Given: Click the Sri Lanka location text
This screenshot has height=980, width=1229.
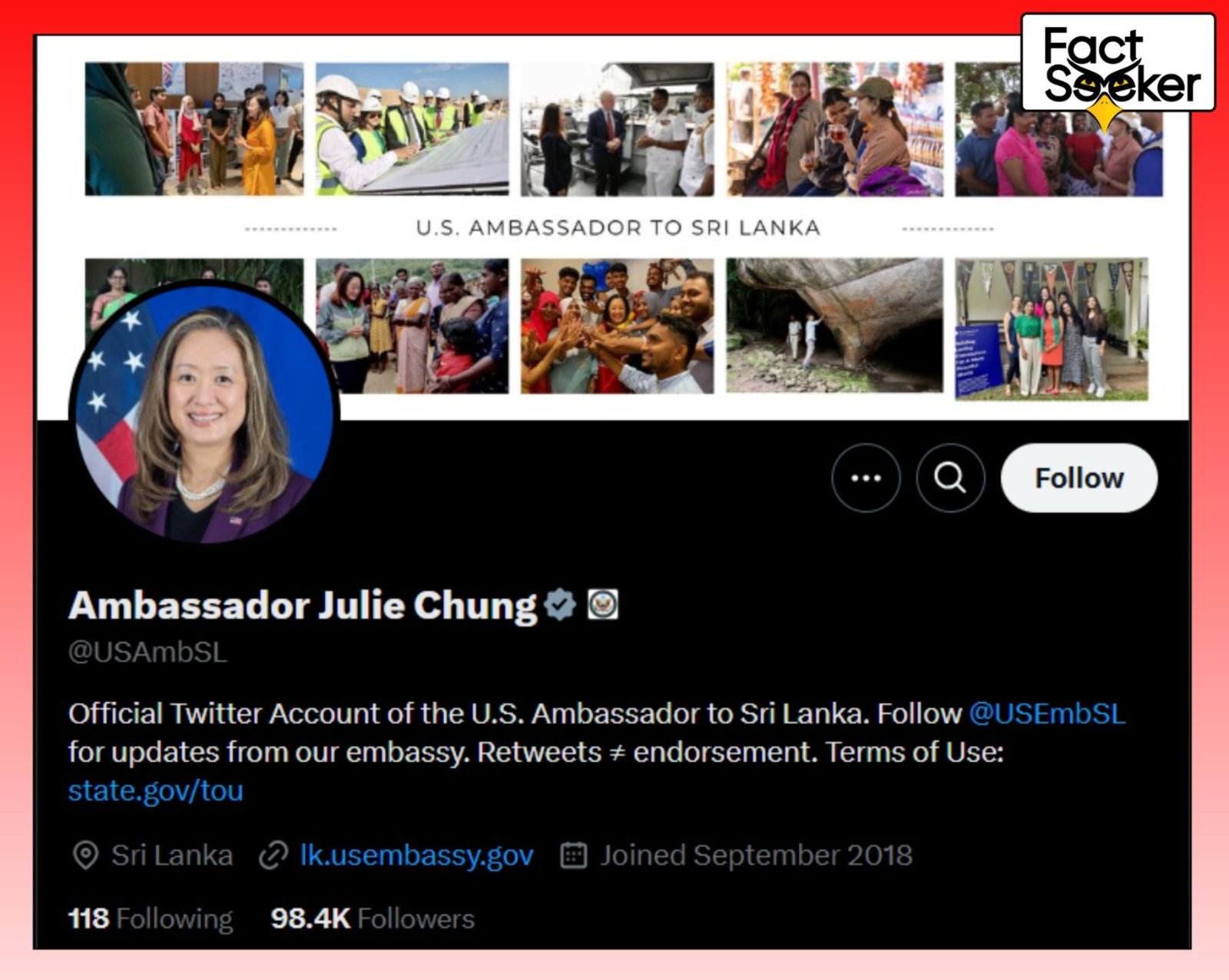Looking at the screenshot, I should click(x=172, y=855).
